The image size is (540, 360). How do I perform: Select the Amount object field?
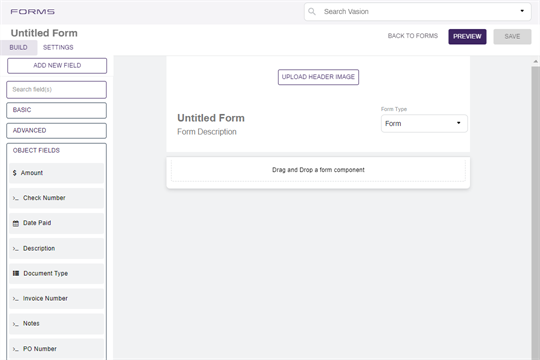pos(56,173)
